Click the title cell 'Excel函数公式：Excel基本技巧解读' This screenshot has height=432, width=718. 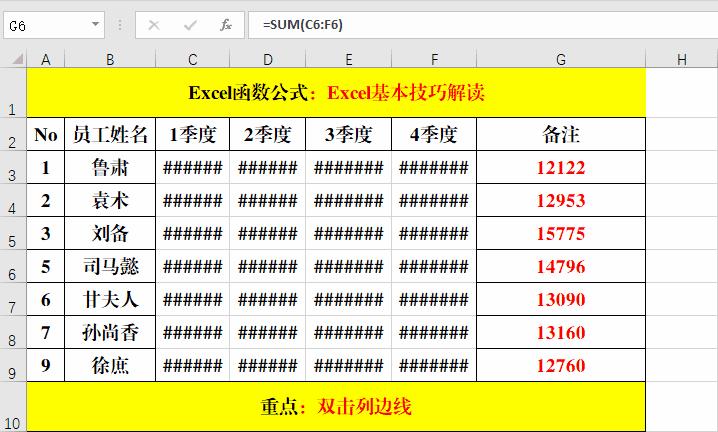pyautogui.click(x=336, y=93)
